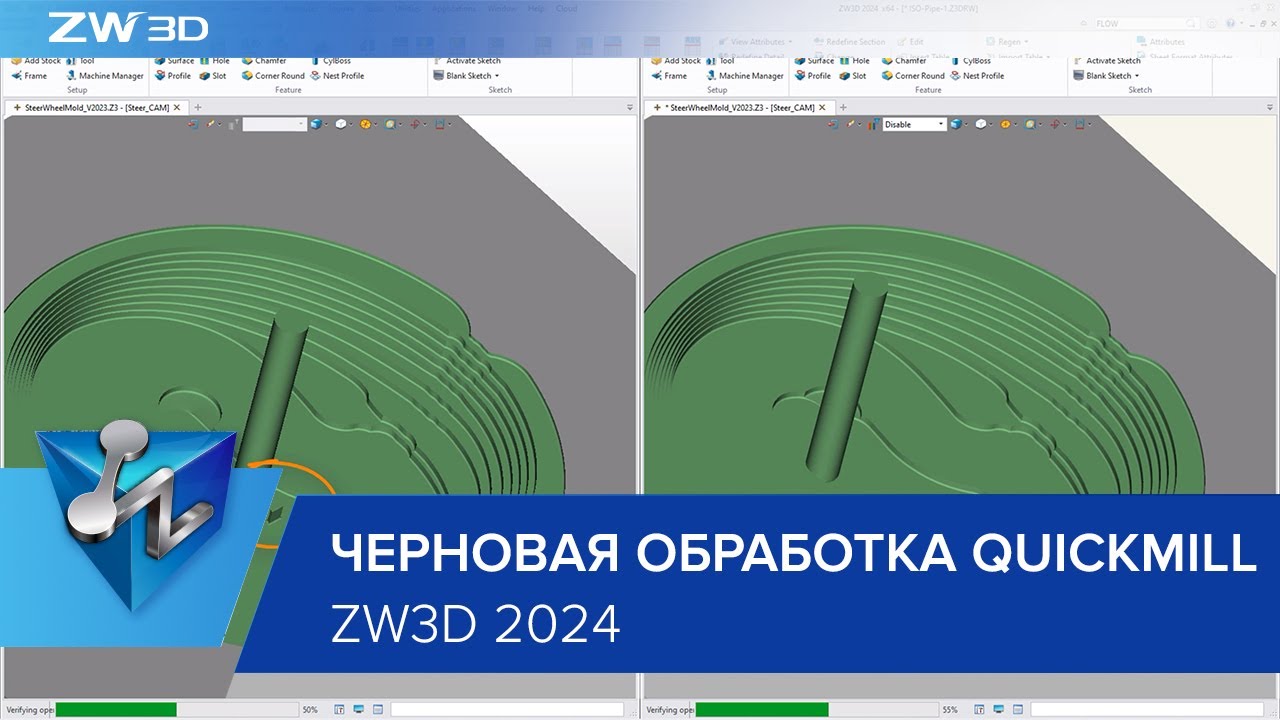Click Frame tool in right window

tap(669, 76)
